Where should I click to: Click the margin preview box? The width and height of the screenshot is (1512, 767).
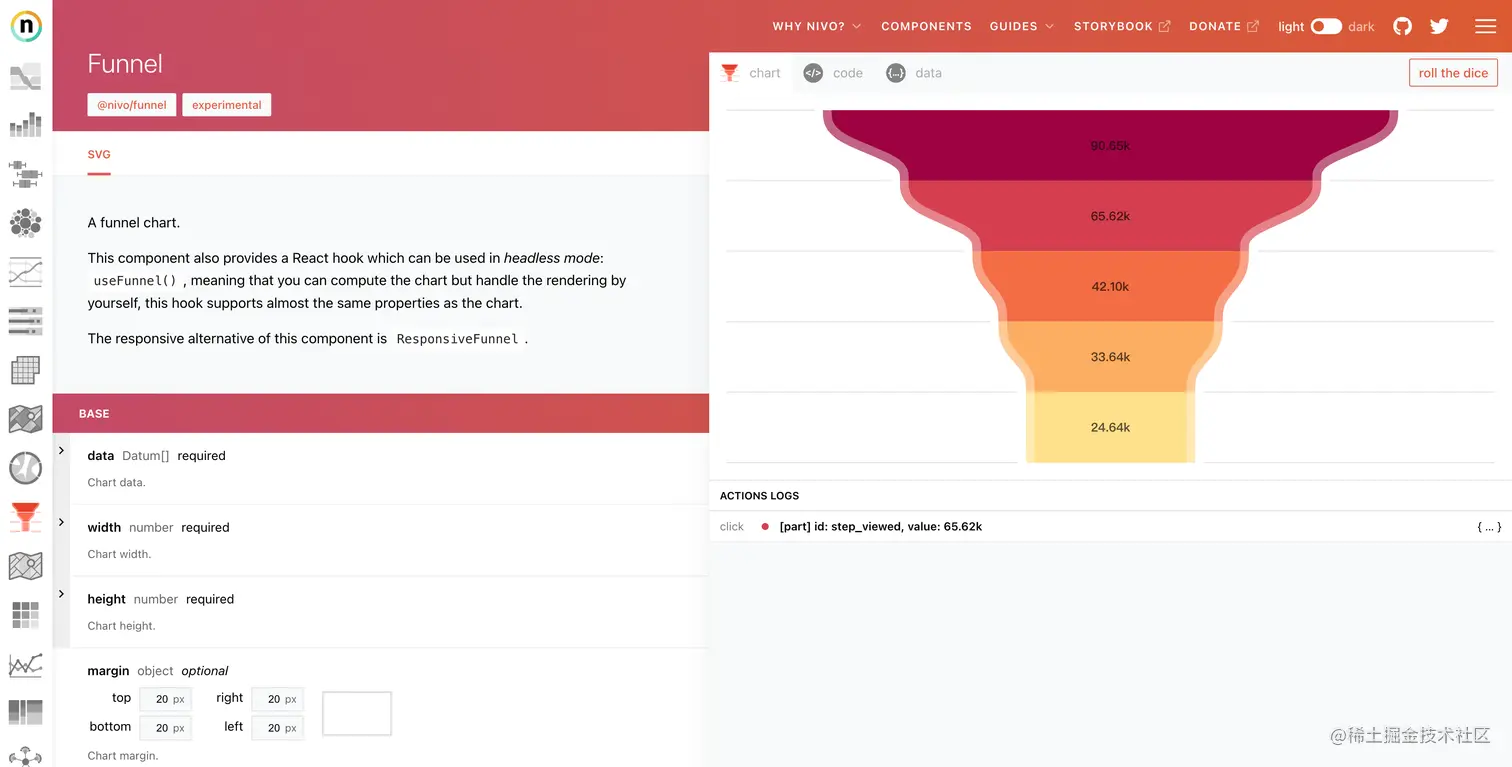pyautogui.click(x=357, y=714)
